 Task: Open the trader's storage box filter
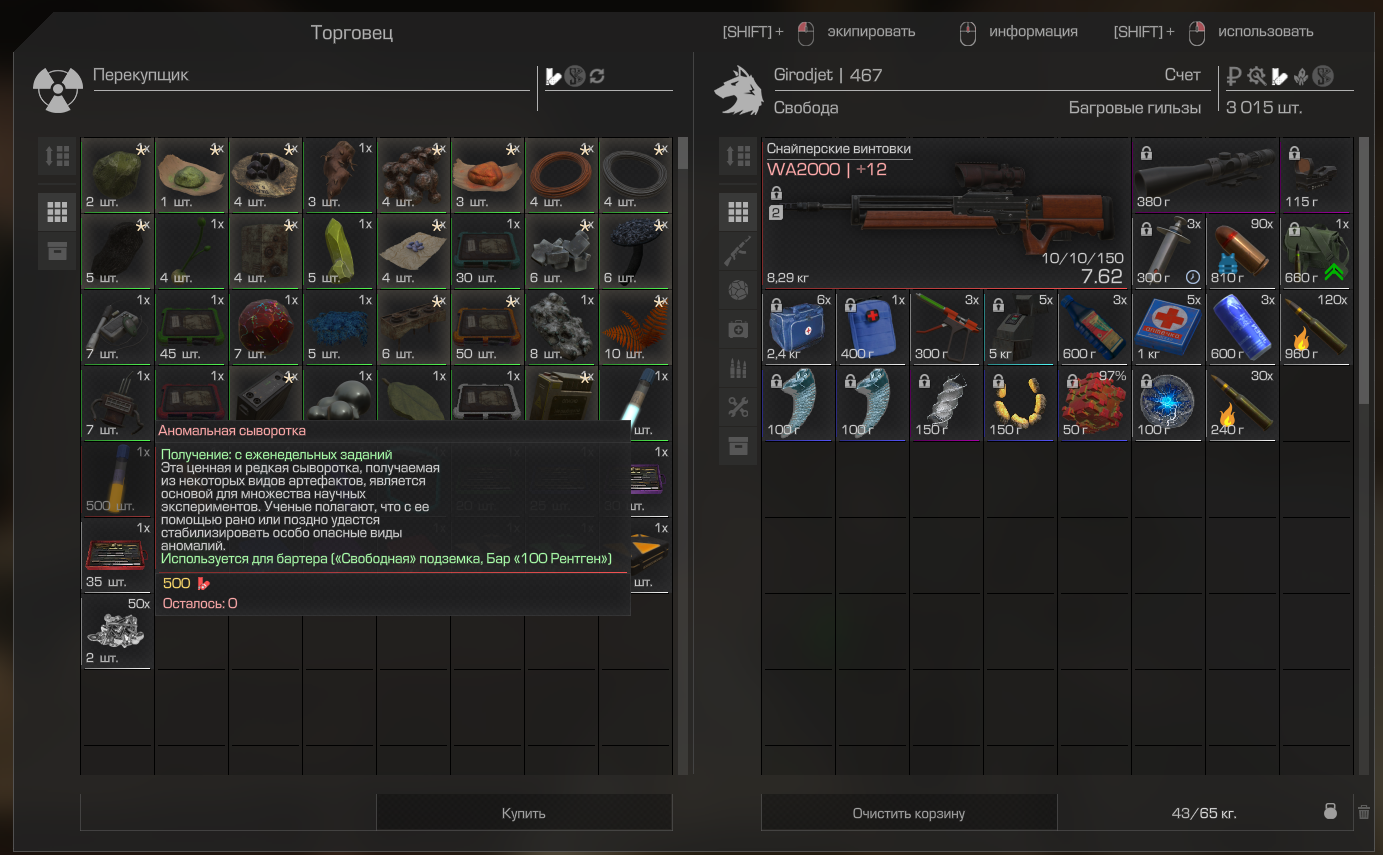pyautogui.click(x=57, y=250)
